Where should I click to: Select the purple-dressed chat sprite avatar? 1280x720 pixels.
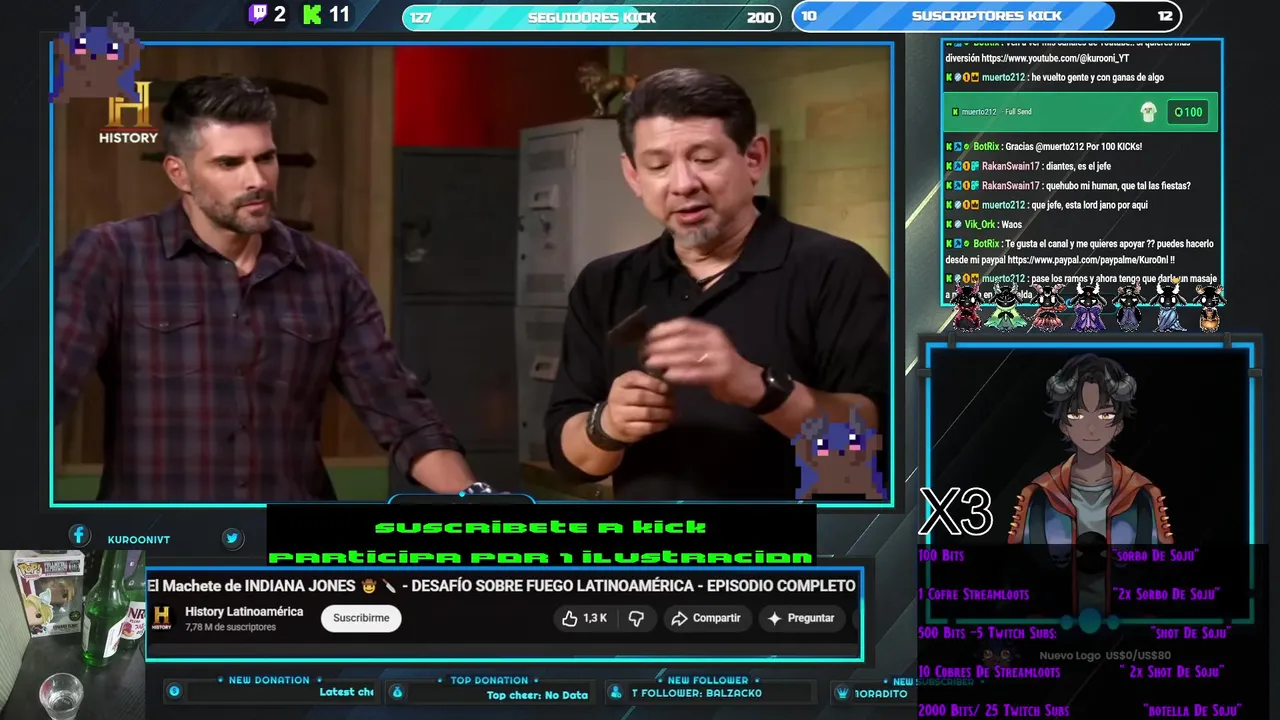coord(1087,307)
